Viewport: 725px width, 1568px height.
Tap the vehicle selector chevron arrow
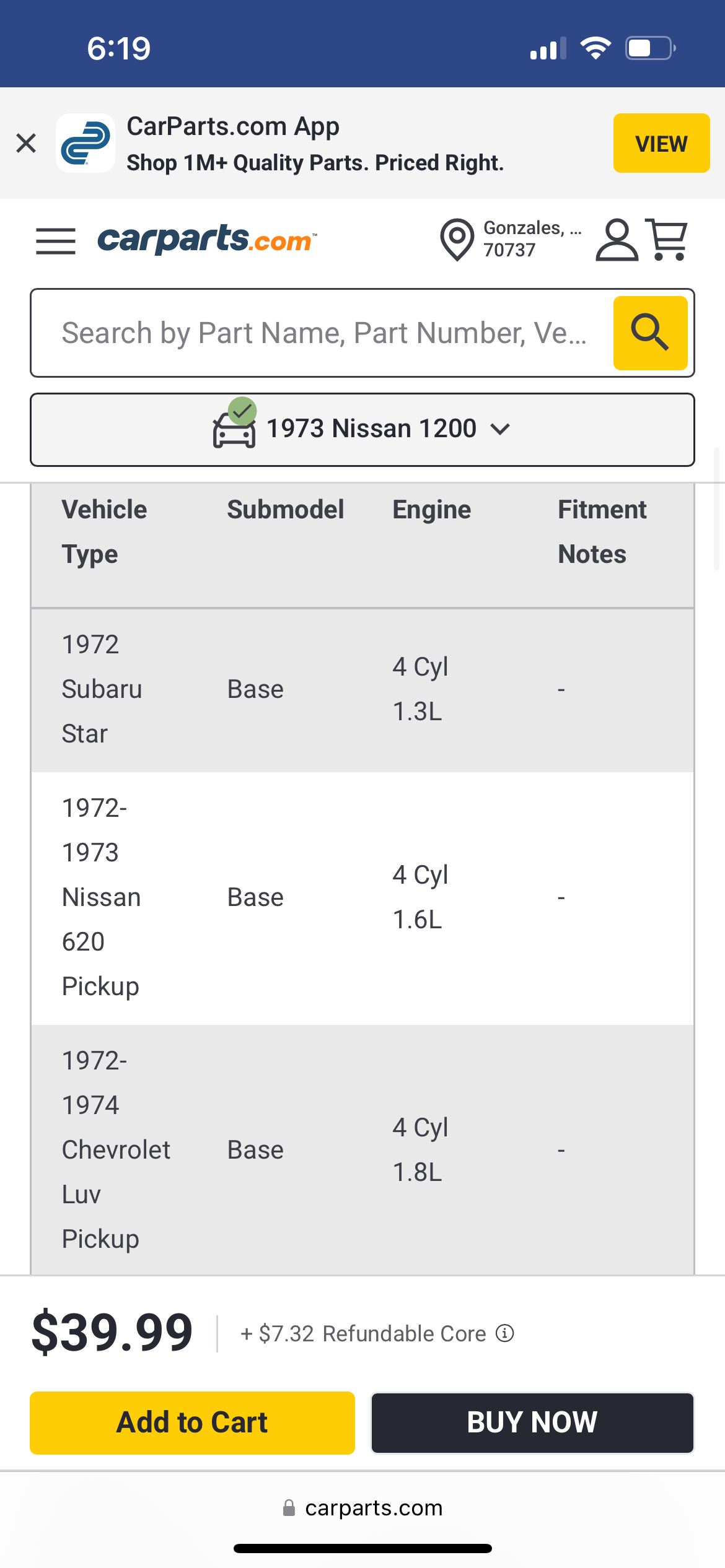(x=500, y=429)
